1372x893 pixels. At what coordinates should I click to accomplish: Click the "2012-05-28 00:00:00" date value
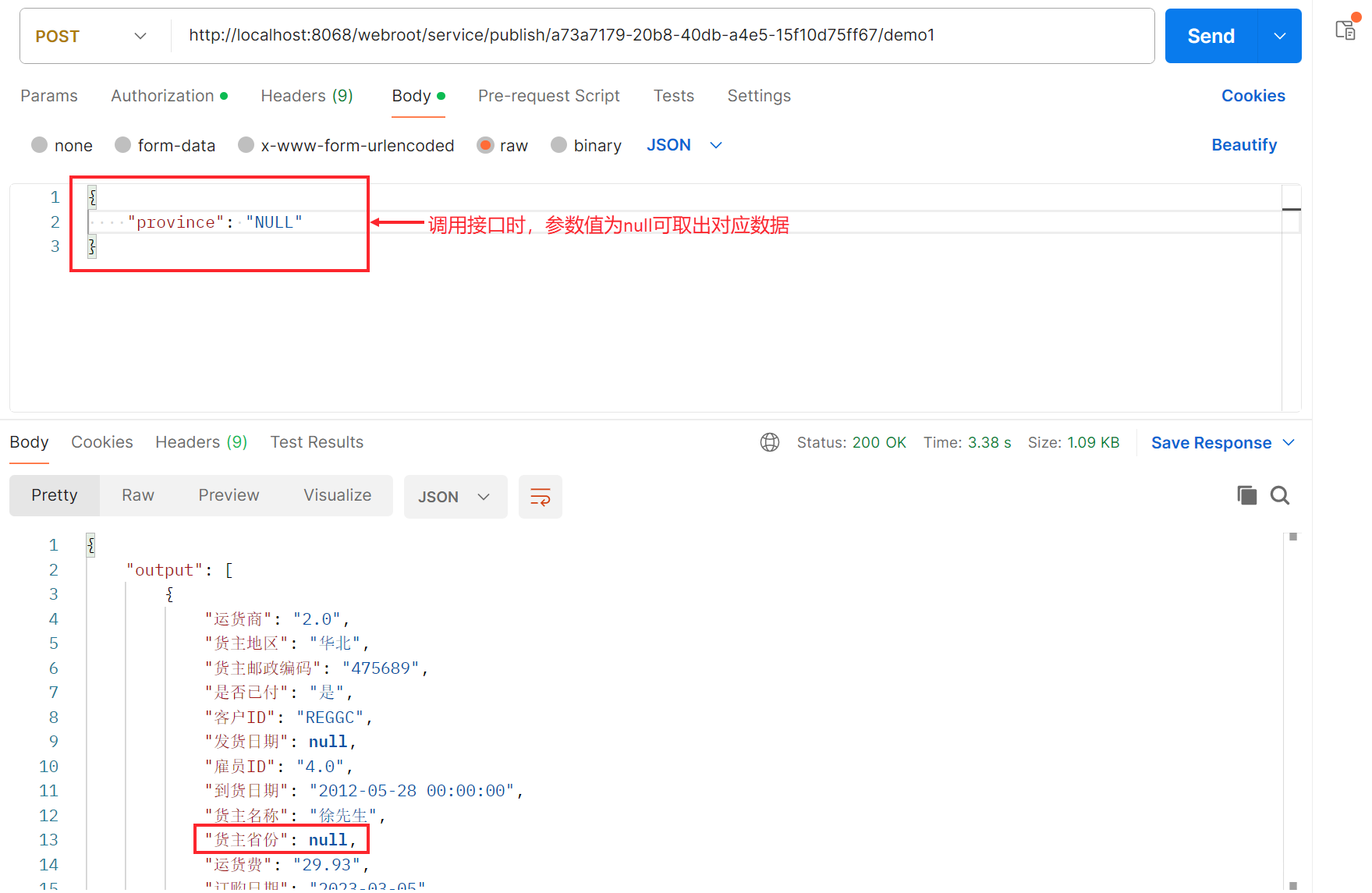click(412, 791)
